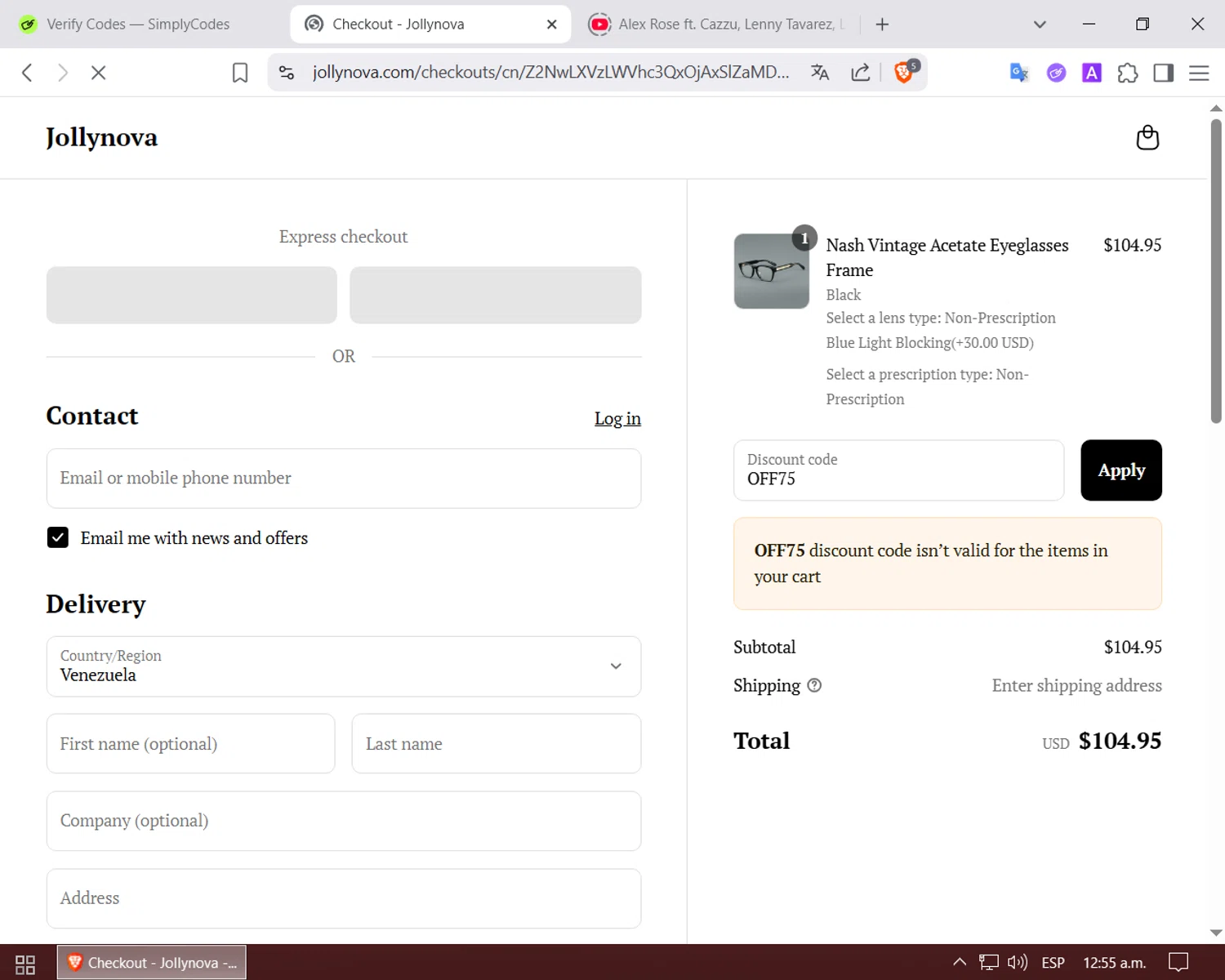Open the tab search dropdown arrow
The image size is (1225, 980).
tap(1040, 24)
